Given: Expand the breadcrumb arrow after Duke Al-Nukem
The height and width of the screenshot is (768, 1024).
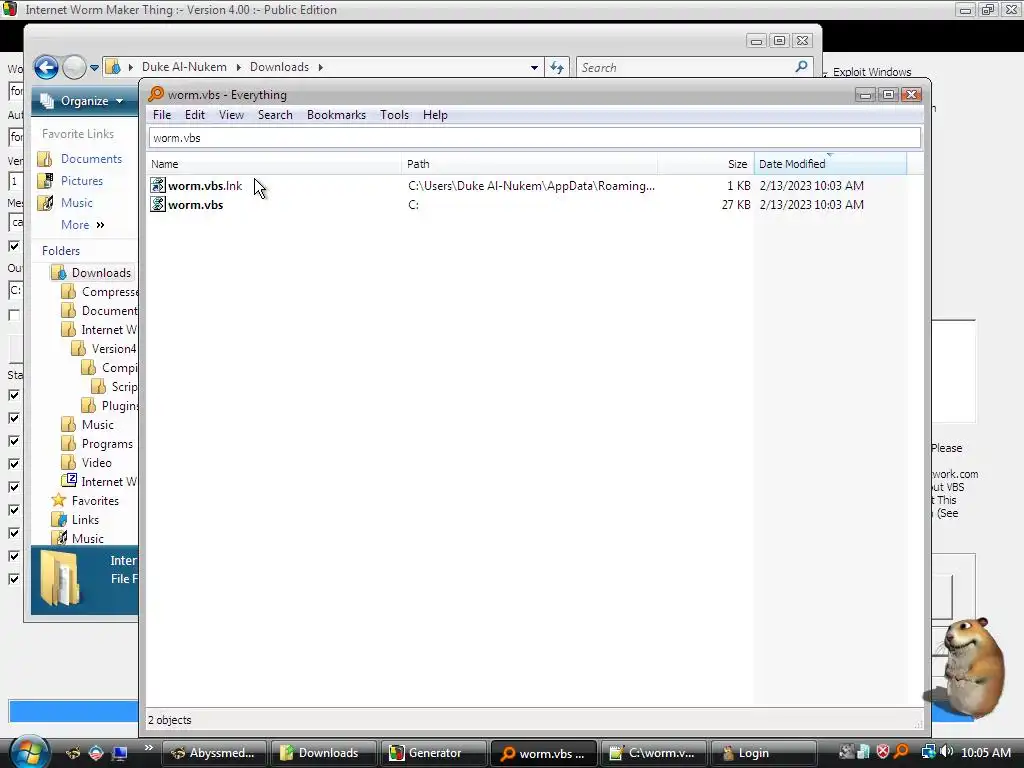Looking at the screenshot, I should coord(238,67).
